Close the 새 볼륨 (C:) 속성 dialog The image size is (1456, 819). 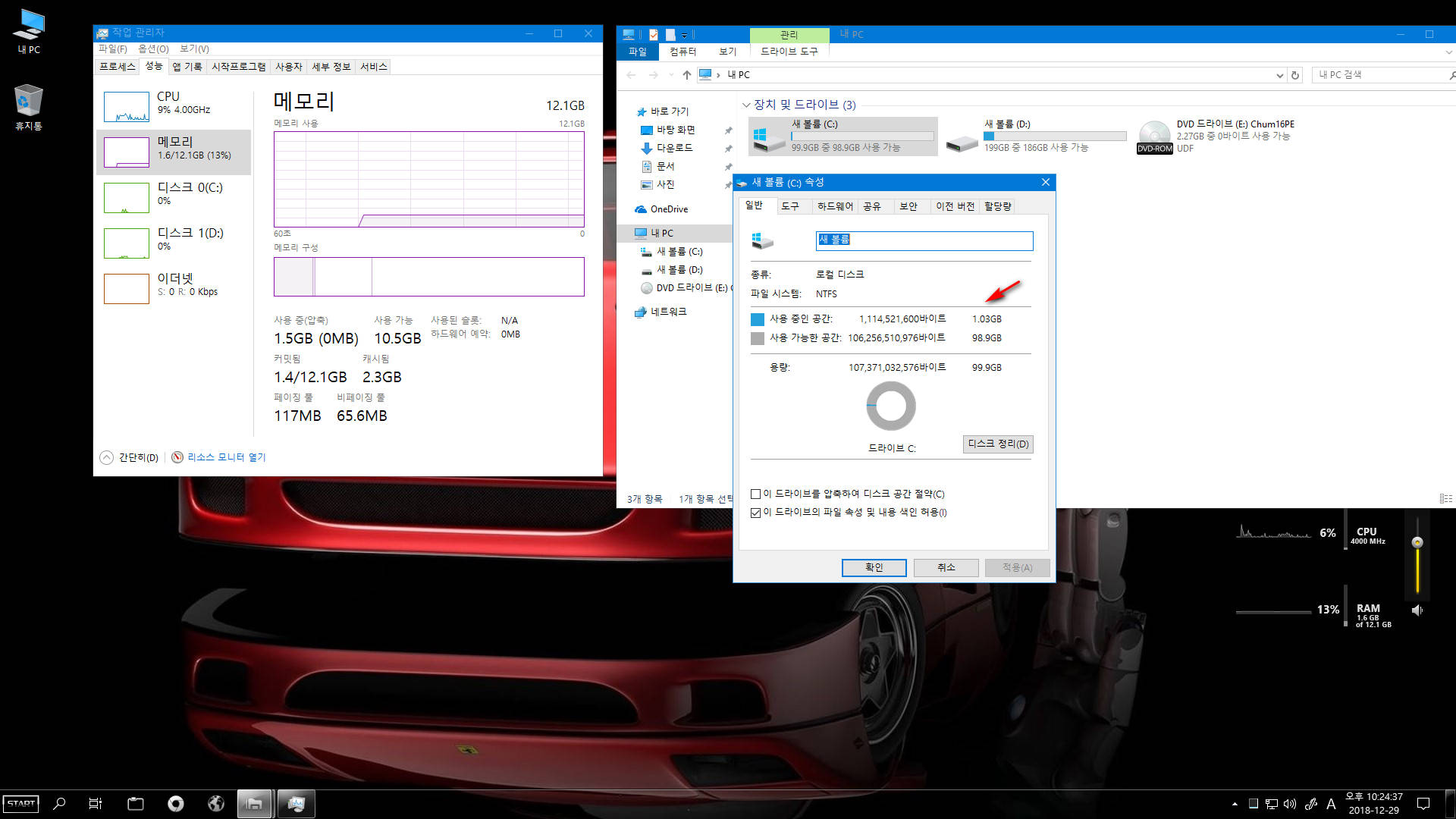pos(1046,182)
